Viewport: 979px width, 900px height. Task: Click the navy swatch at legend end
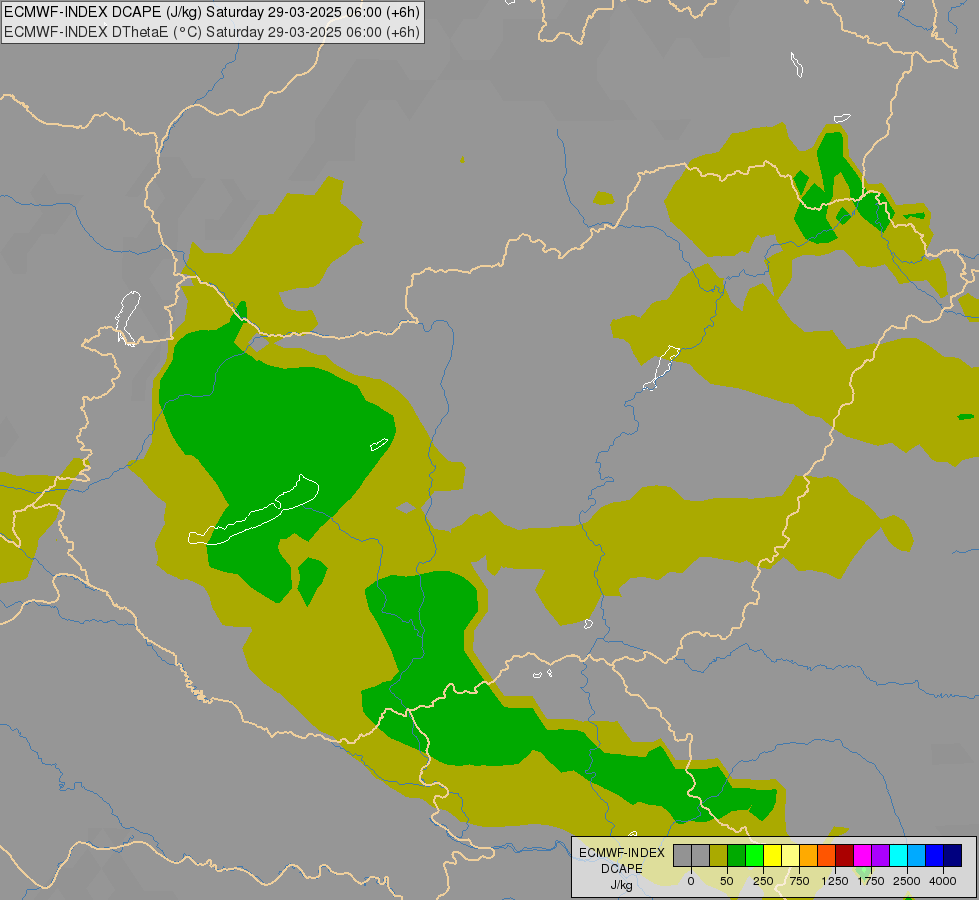tap(953, 856)
